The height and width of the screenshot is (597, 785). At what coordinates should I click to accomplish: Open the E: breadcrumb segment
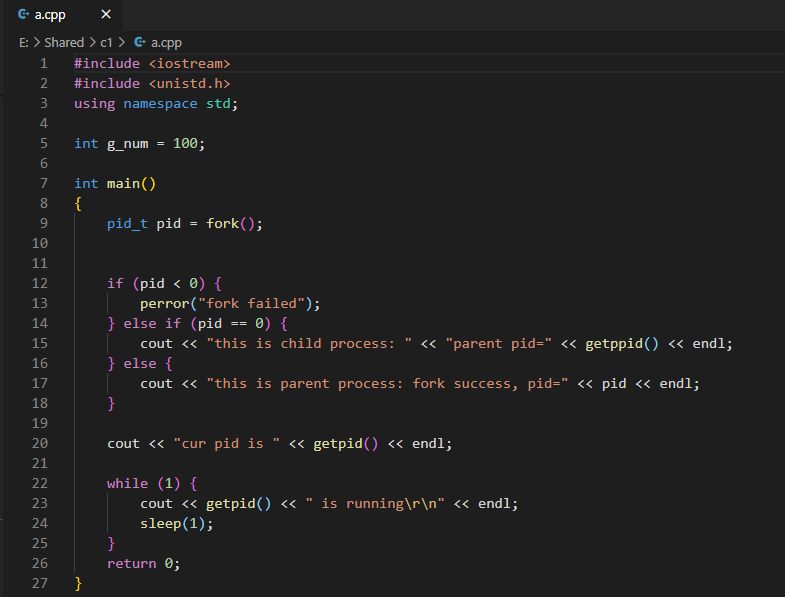[x=24, y=43]
